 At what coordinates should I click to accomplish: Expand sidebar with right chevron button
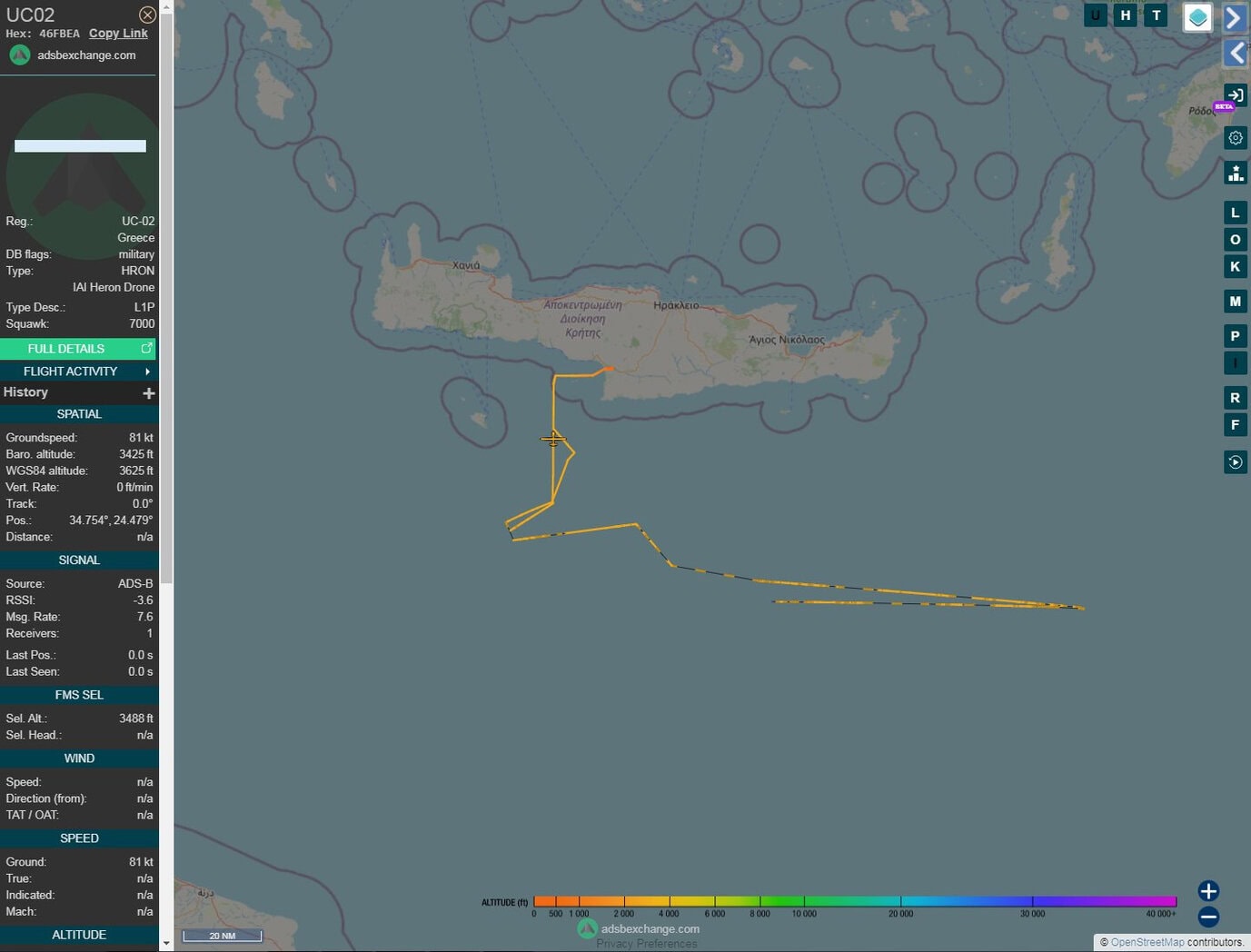pos(1235,17)
